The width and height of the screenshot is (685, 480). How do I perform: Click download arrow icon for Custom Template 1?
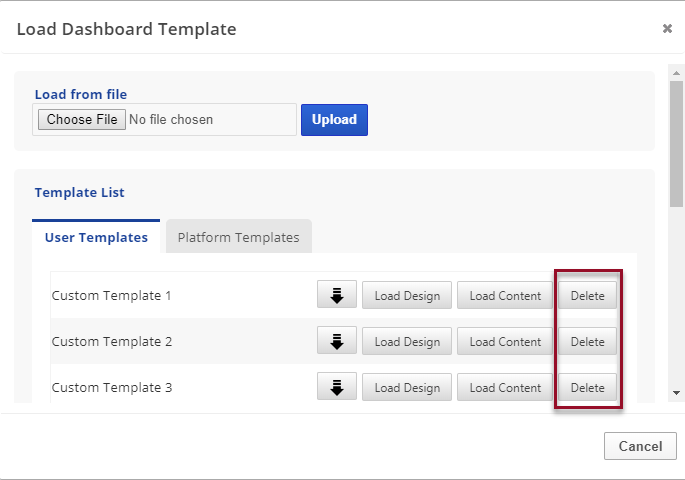[337, 295]
